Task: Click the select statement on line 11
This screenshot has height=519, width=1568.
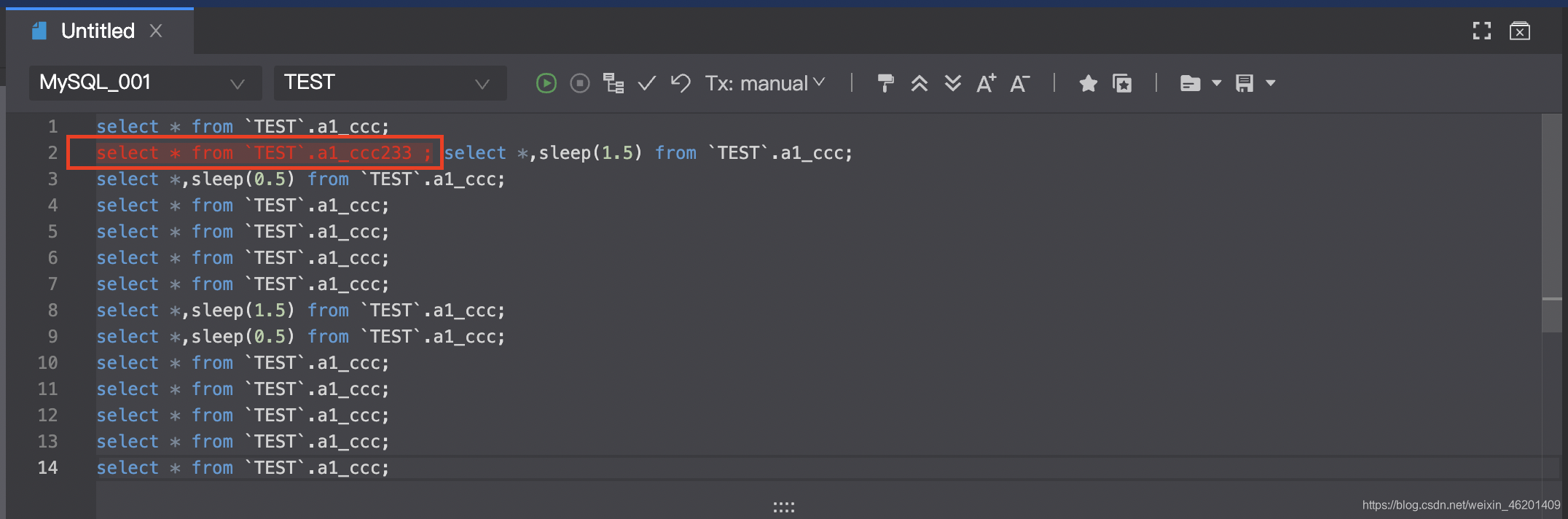Action: [x=243, y=389]
